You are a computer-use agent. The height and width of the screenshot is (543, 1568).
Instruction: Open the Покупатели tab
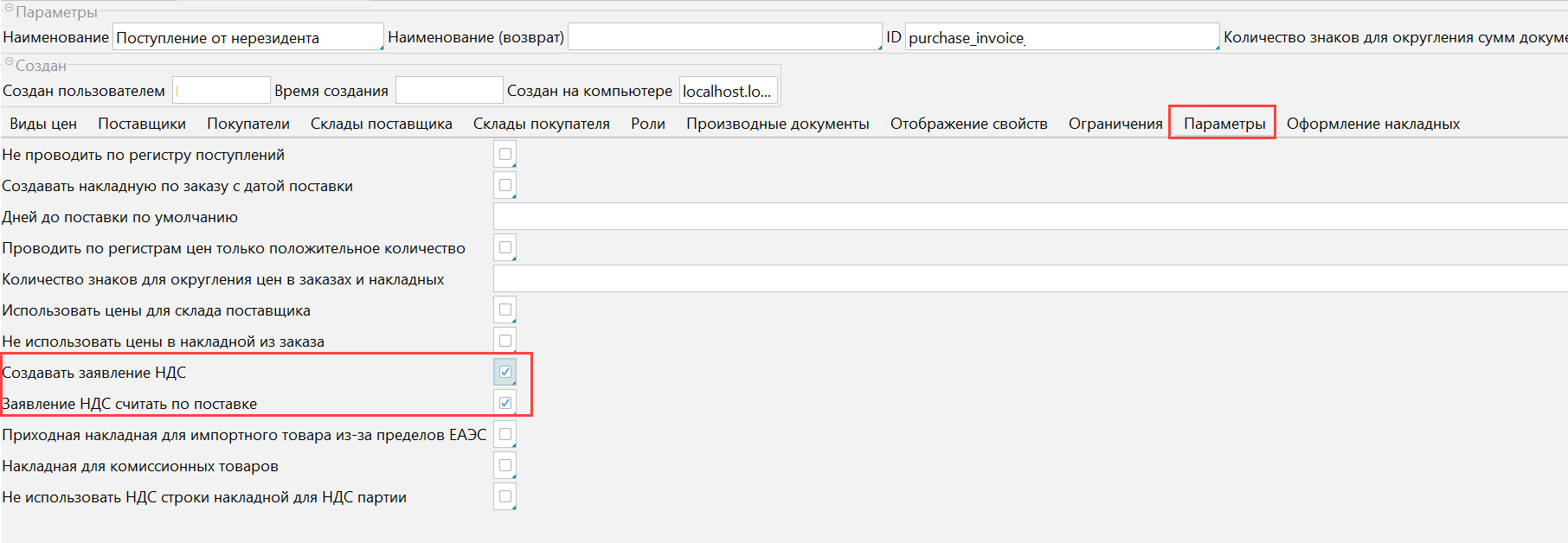click(248, 124)
